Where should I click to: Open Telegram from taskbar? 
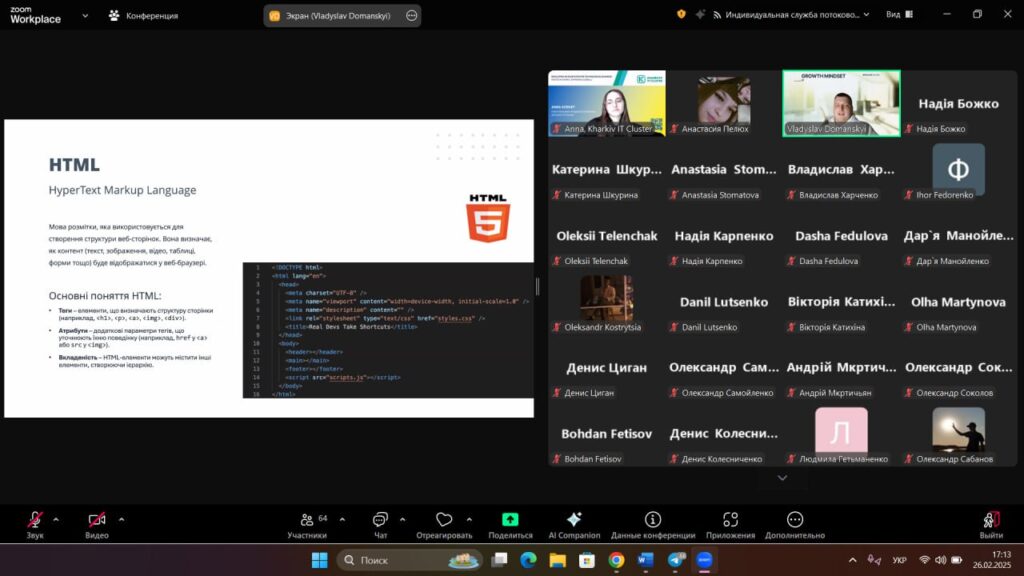pos(675,560)
